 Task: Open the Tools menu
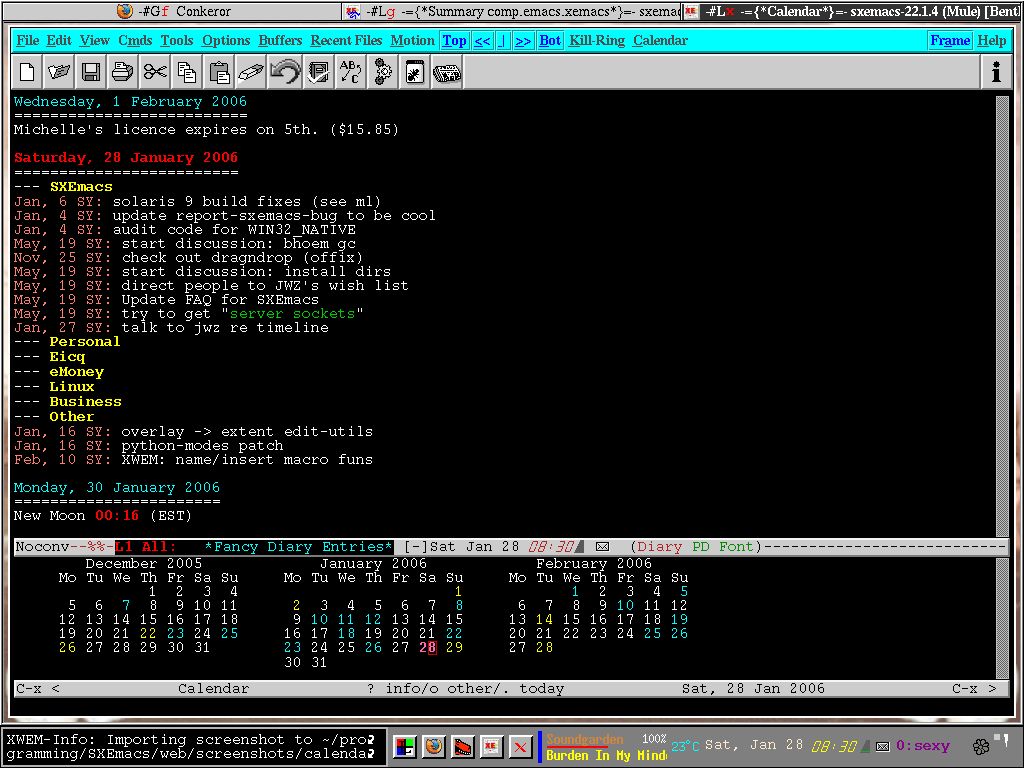click(x=177, y=40)
